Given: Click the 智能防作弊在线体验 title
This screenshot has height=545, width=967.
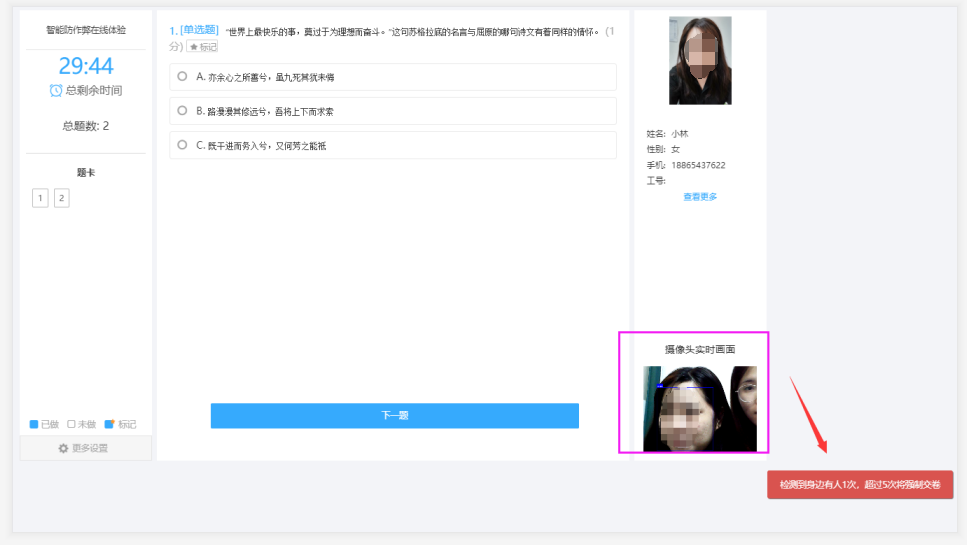Looking at the screenshot, I should [x=86, y=30].
